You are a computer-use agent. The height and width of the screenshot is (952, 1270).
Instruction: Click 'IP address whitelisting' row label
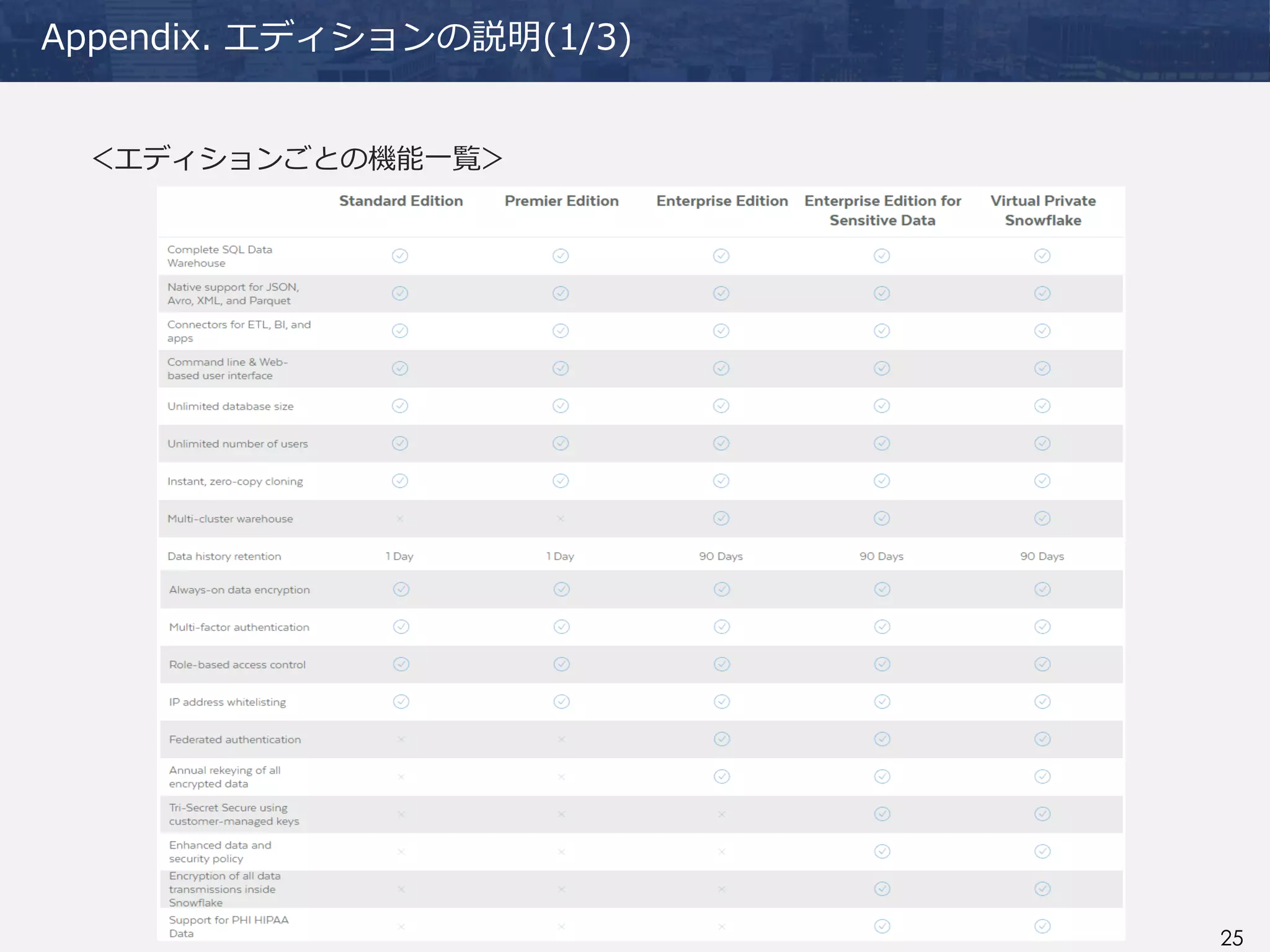228,702
